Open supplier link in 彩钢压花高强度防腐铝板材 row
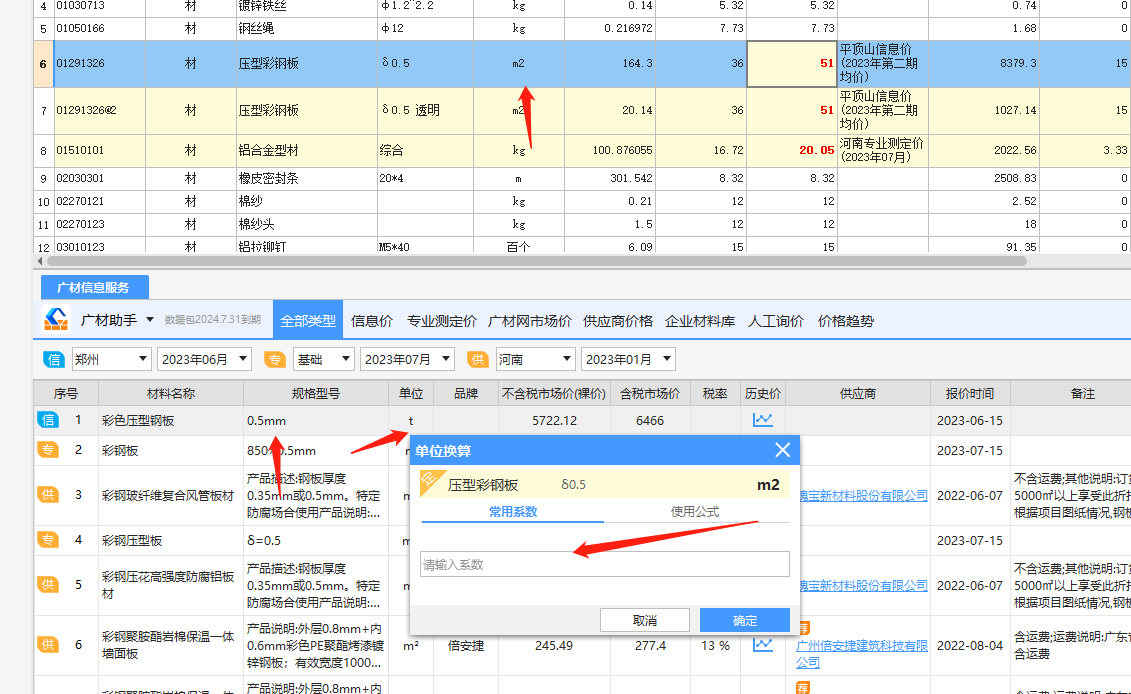The image size is (1131, 694). tap(863, 585)
